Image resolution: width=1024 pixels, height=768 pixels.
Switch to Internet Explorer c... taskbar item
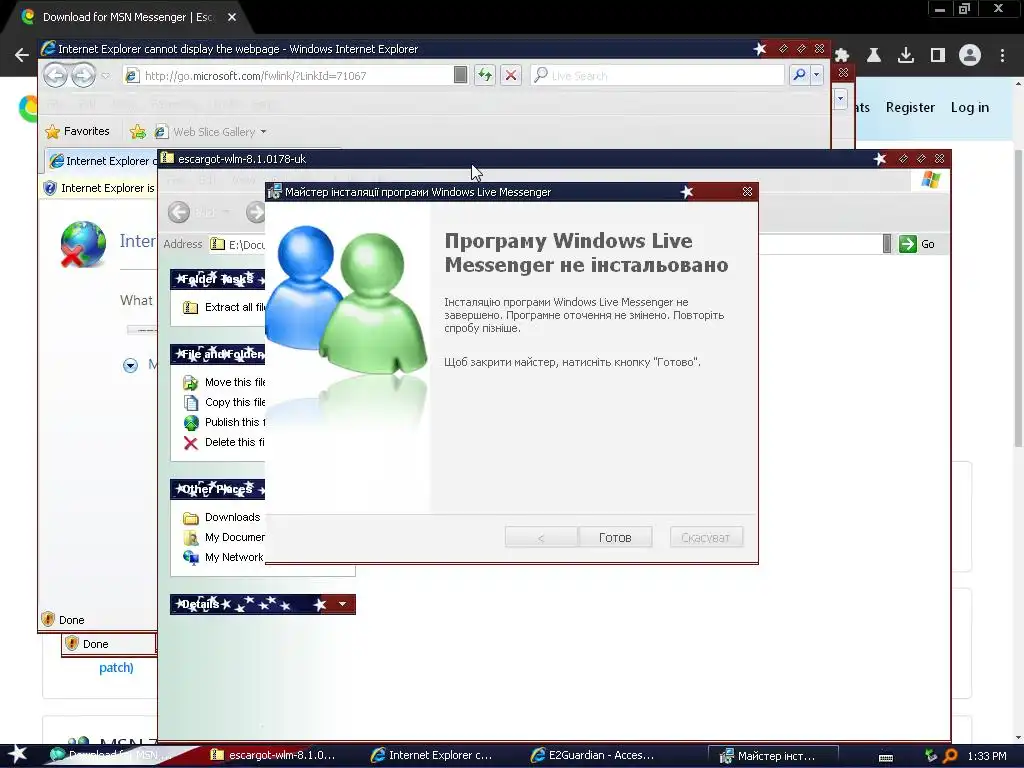click(x=432, y=756)
